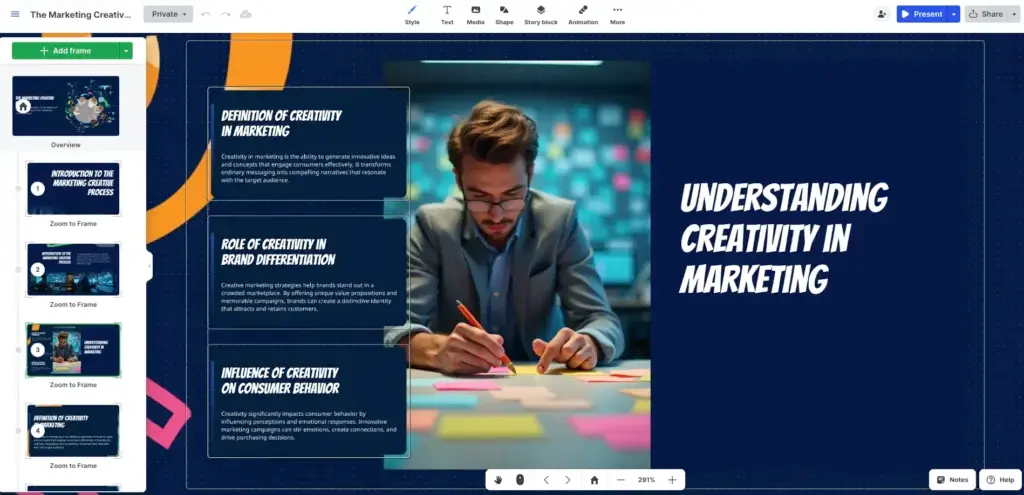Select Influence of Creativity on Consumer Behavior heading
The image size is (1024, 495).
280,381
